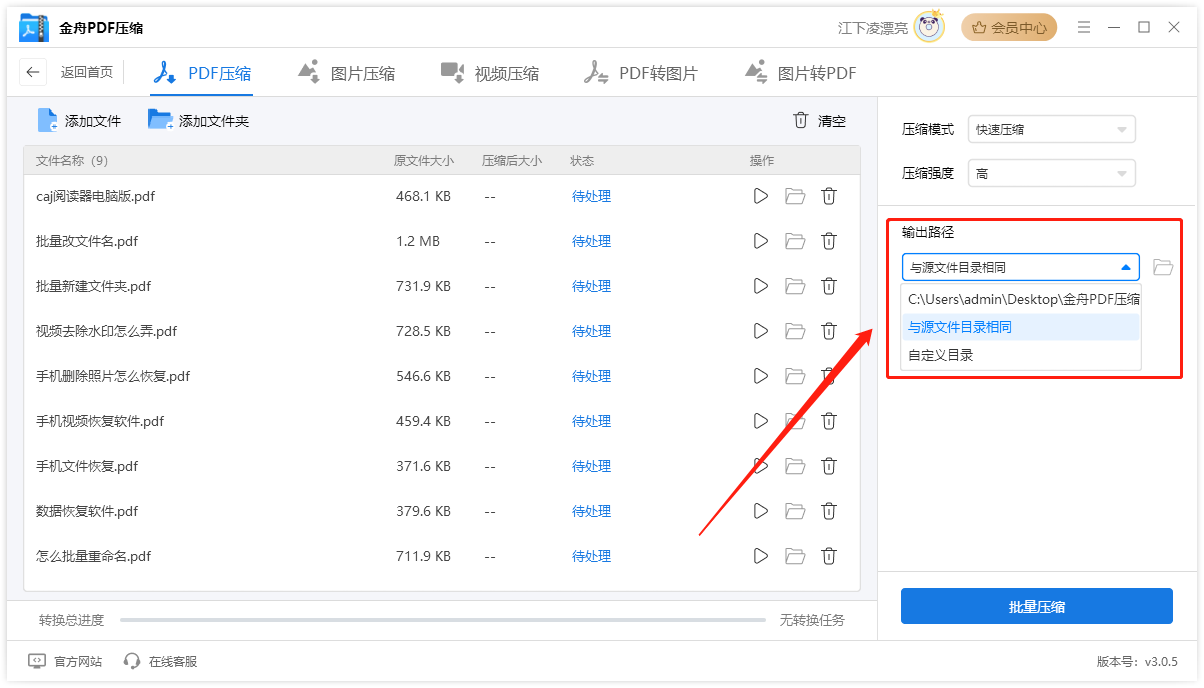Open 压缩模式 dropdown showing 快速压缩

click(1052, 129)
